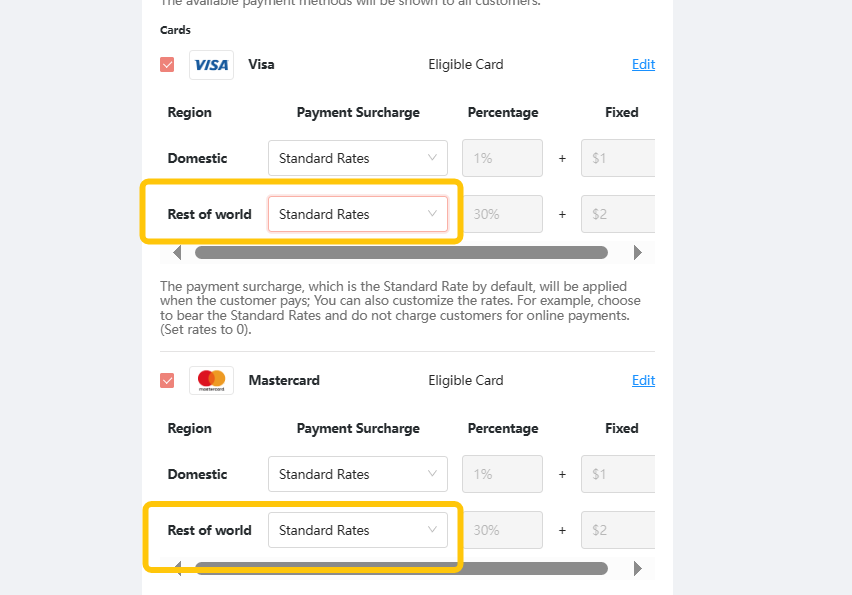Click right scroll arrow under Visa table
This screenshot has height=595, width=852.
pyautogui.click(x=638, y=253)
